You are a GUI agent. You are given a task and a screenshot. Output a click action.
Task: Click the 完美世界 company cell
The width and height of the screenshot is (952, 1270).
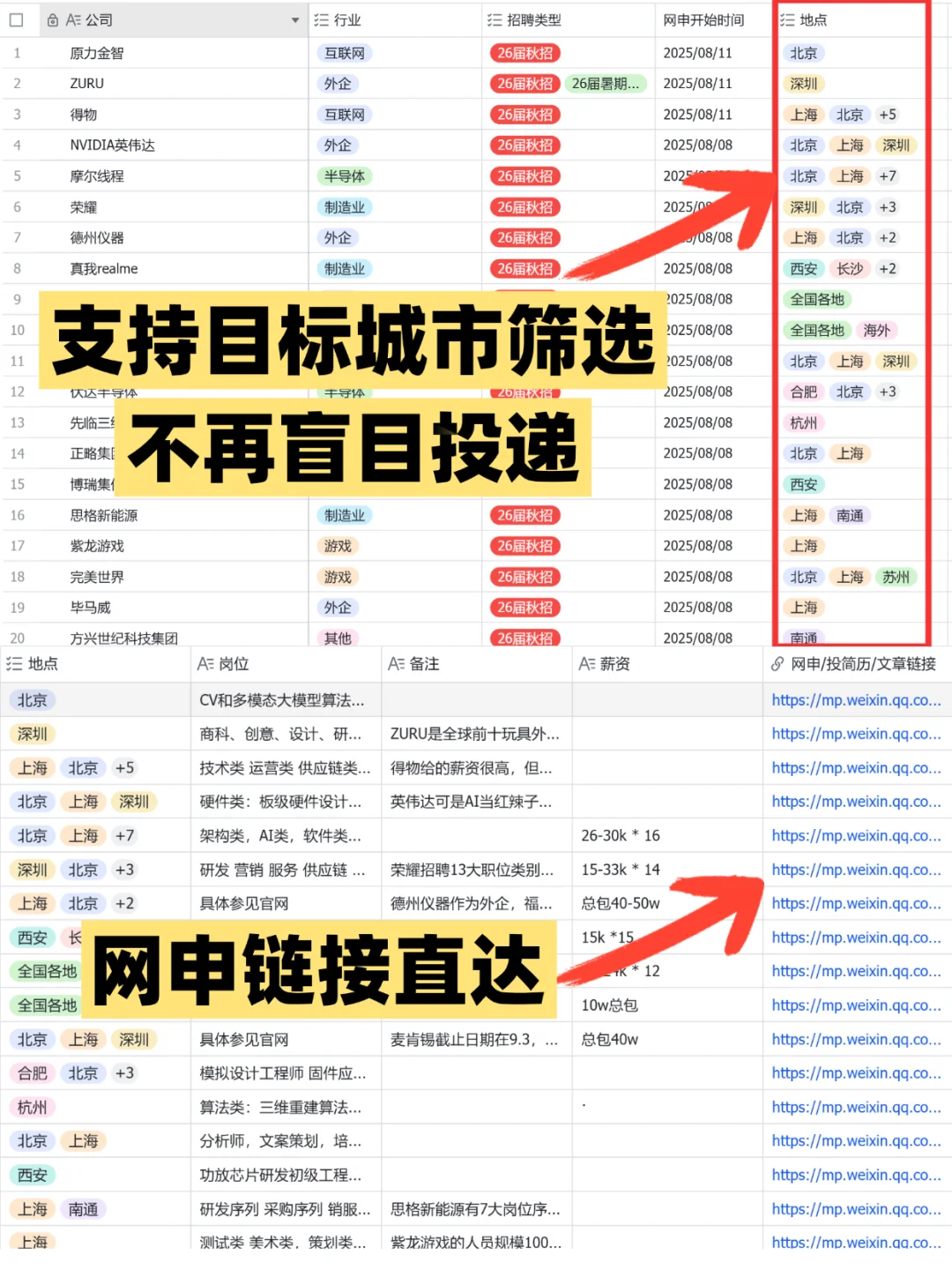point(97,577)
